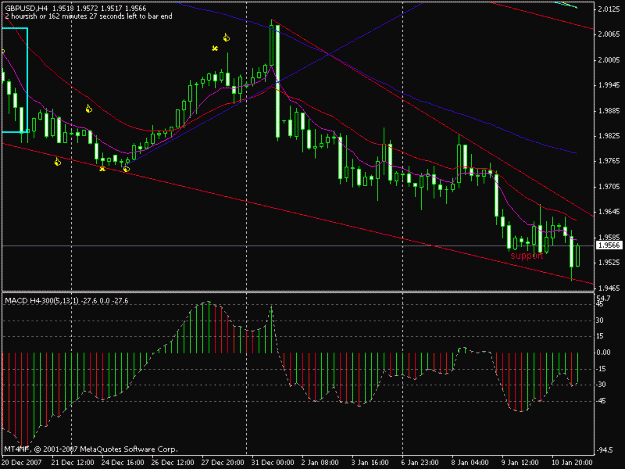This screenshot has width=625, height=469.
Task: Click the 2.0125 price axis label
Action: (x=609, y=9)
